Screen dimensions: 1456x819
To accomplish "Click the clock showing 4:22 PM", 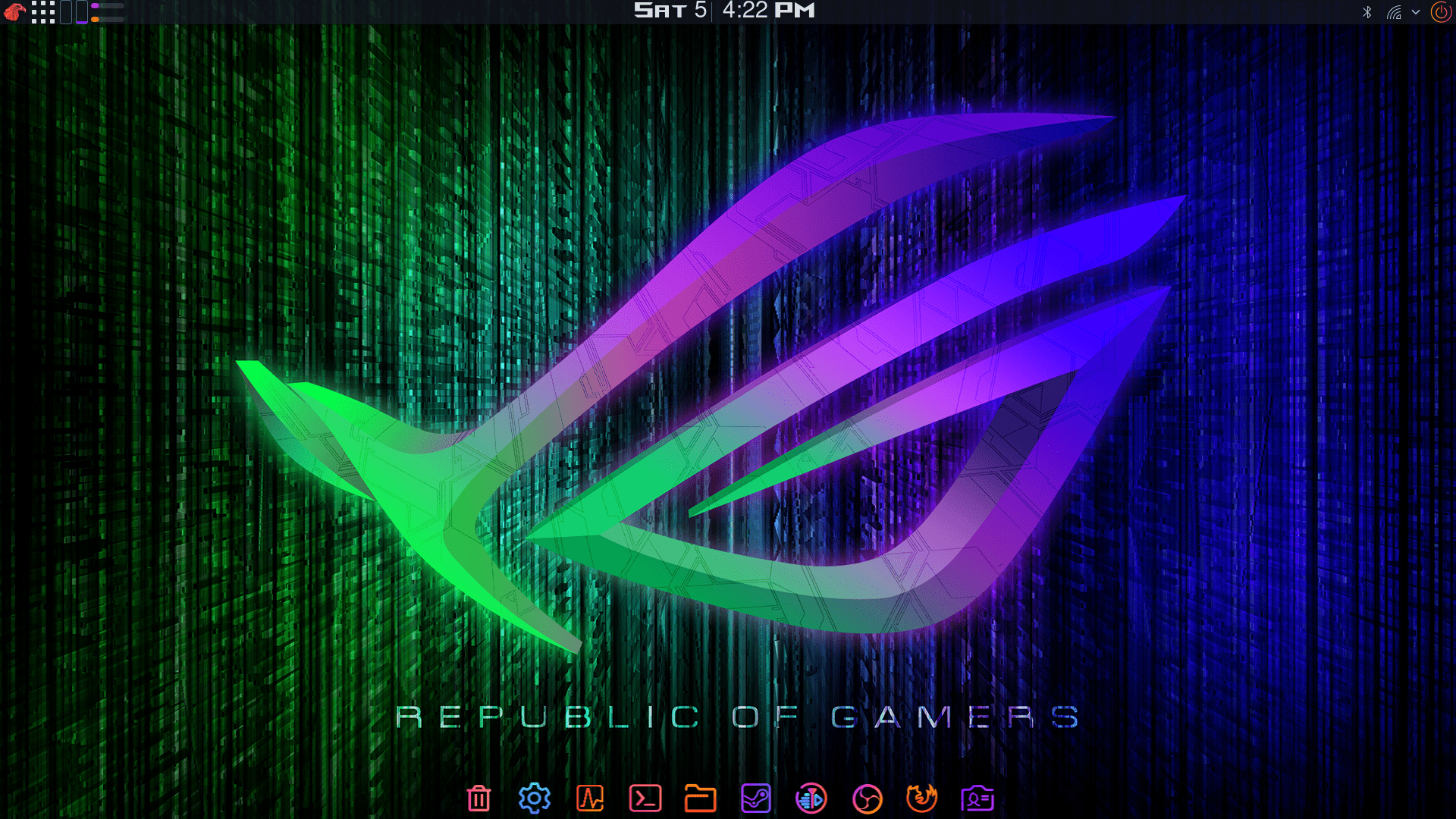I will click(767, 11).
